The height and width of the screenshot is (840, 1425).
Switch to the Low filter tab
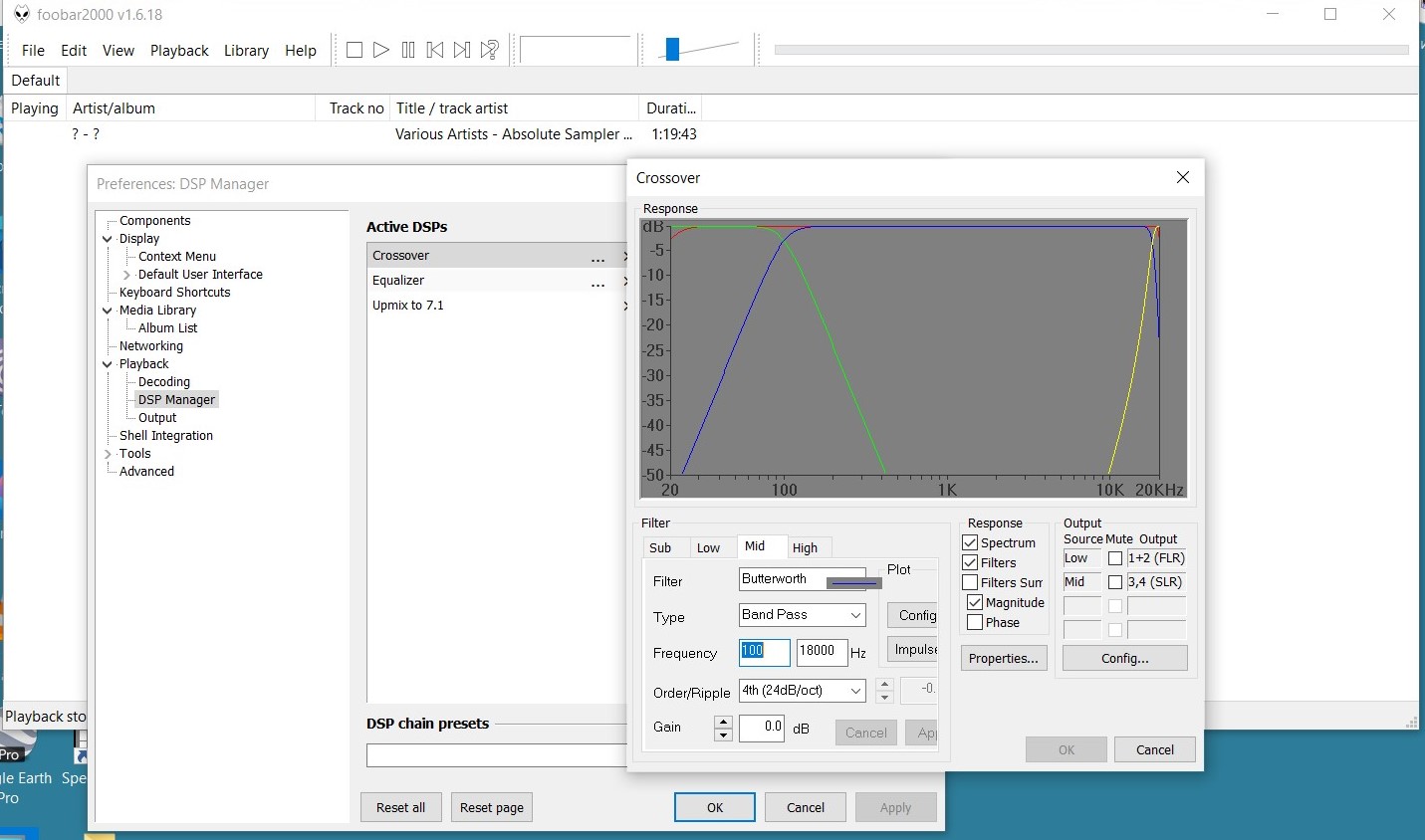708,547
